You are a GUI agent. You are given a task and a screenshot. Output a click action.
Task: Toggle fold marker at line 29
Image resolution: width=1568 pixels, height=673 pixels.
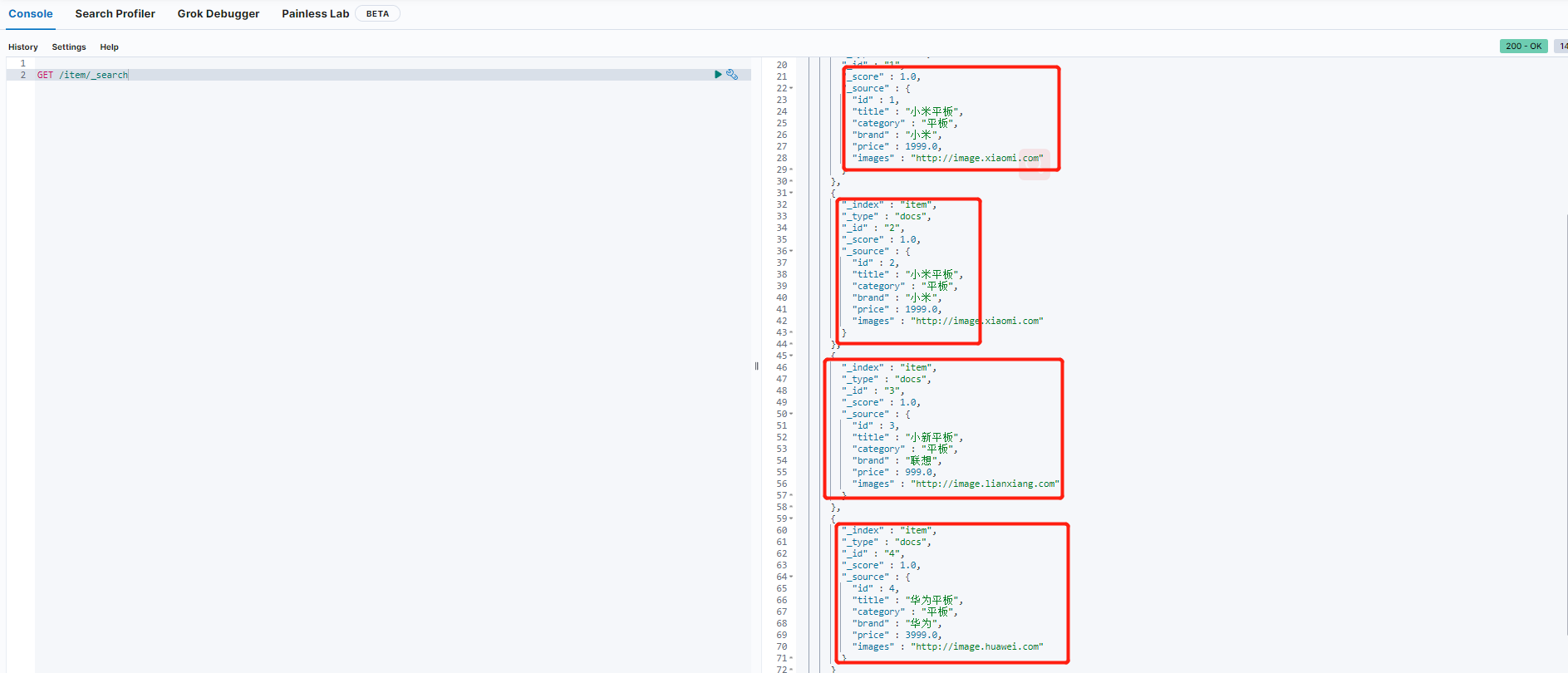coord(791,169)
